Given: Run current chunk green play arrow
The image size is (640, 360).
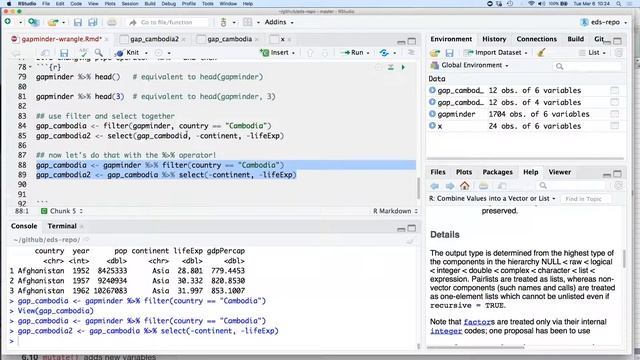Looking at the screenshot, I should point(403,67).
